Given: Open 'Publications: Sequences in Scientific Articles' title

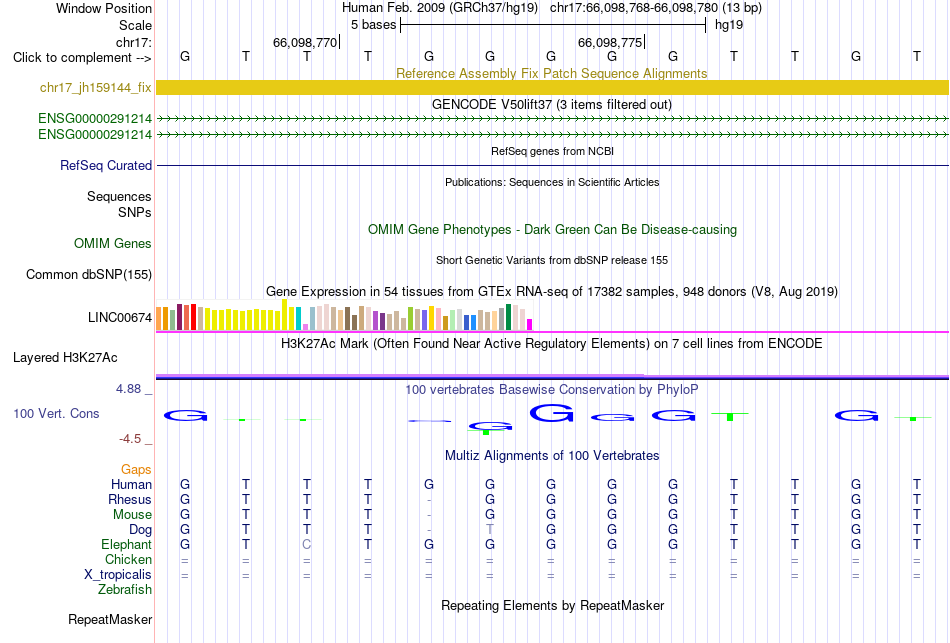Looking at the screenshot, I should [552, 182].
